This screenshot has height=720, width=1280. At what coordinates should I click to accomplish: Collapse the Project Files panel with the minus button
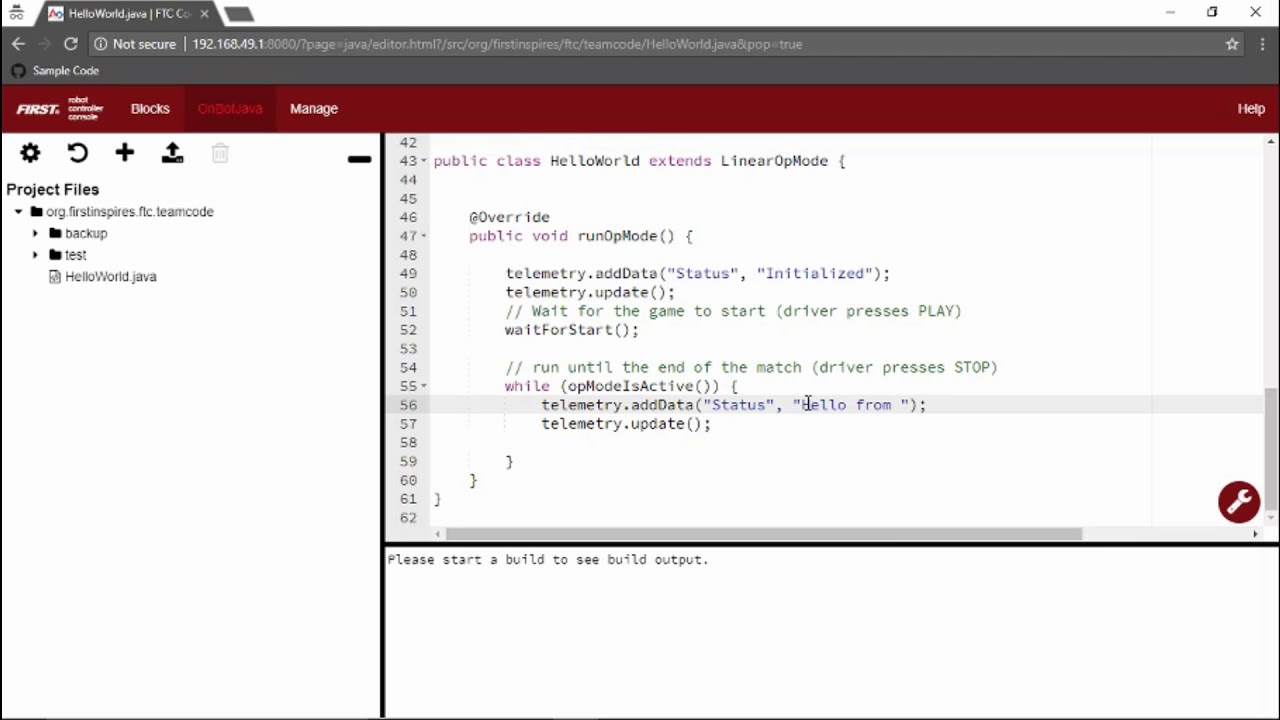[x=359, y=159]
